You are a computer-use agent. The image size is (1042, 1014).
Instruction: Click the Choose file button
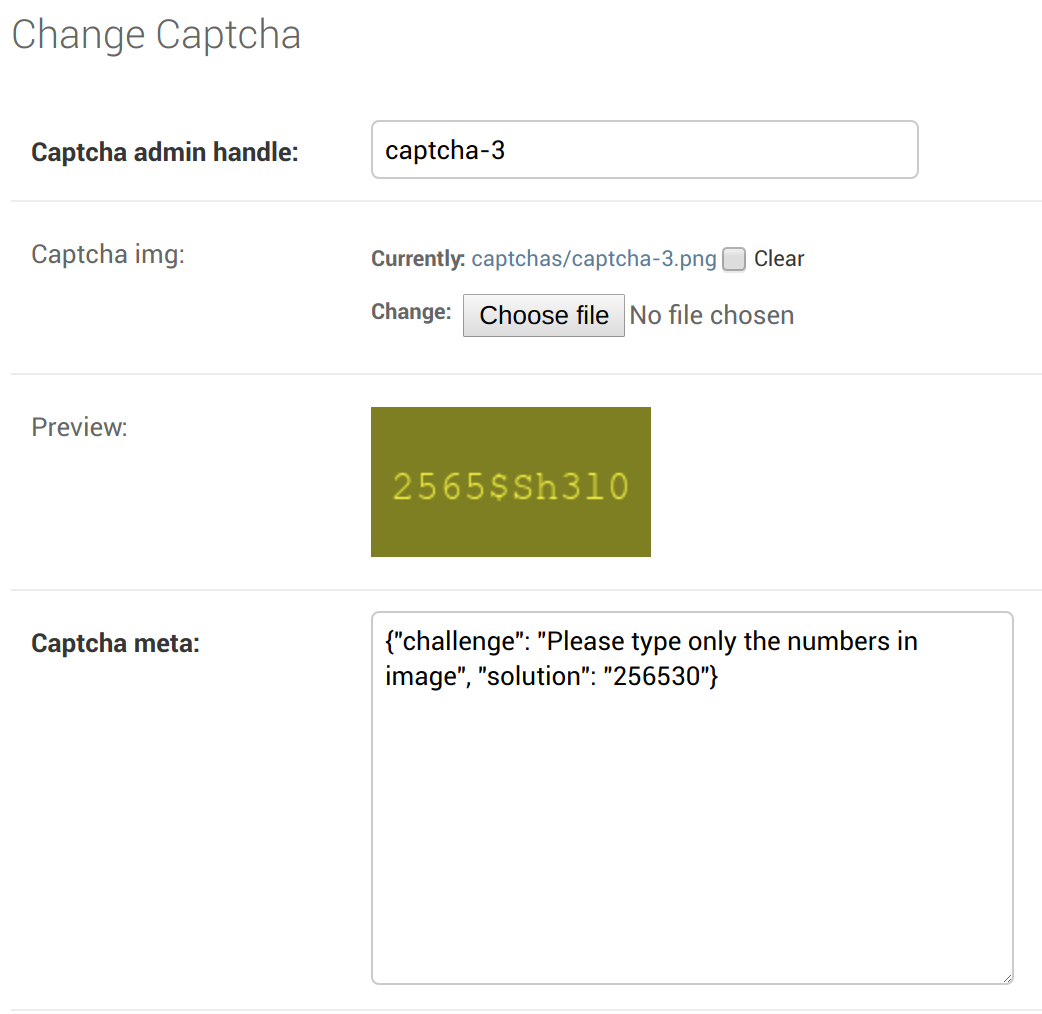543,315
